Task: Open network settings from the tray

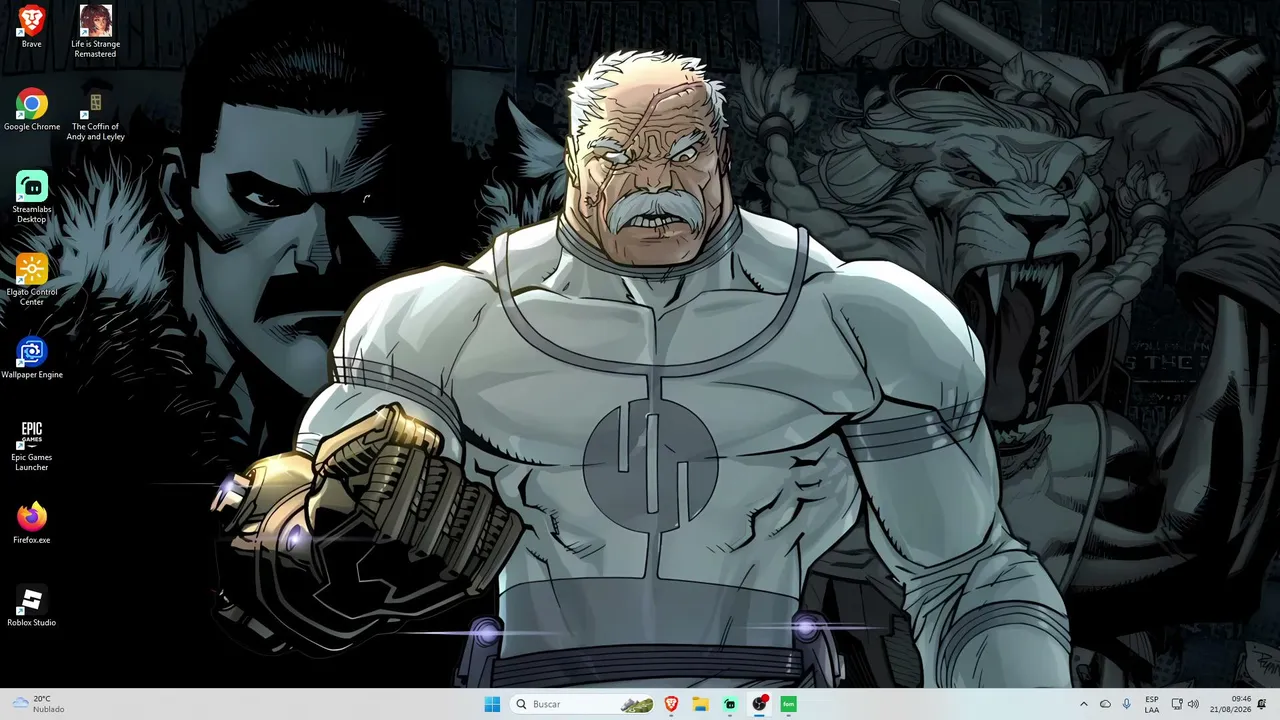Action: pyautogui.click(x=1177, y=704)
